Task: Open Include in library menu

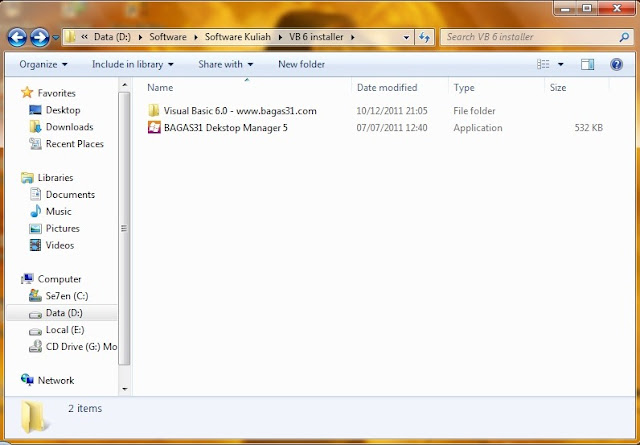Action: click(x=133, y=65)
